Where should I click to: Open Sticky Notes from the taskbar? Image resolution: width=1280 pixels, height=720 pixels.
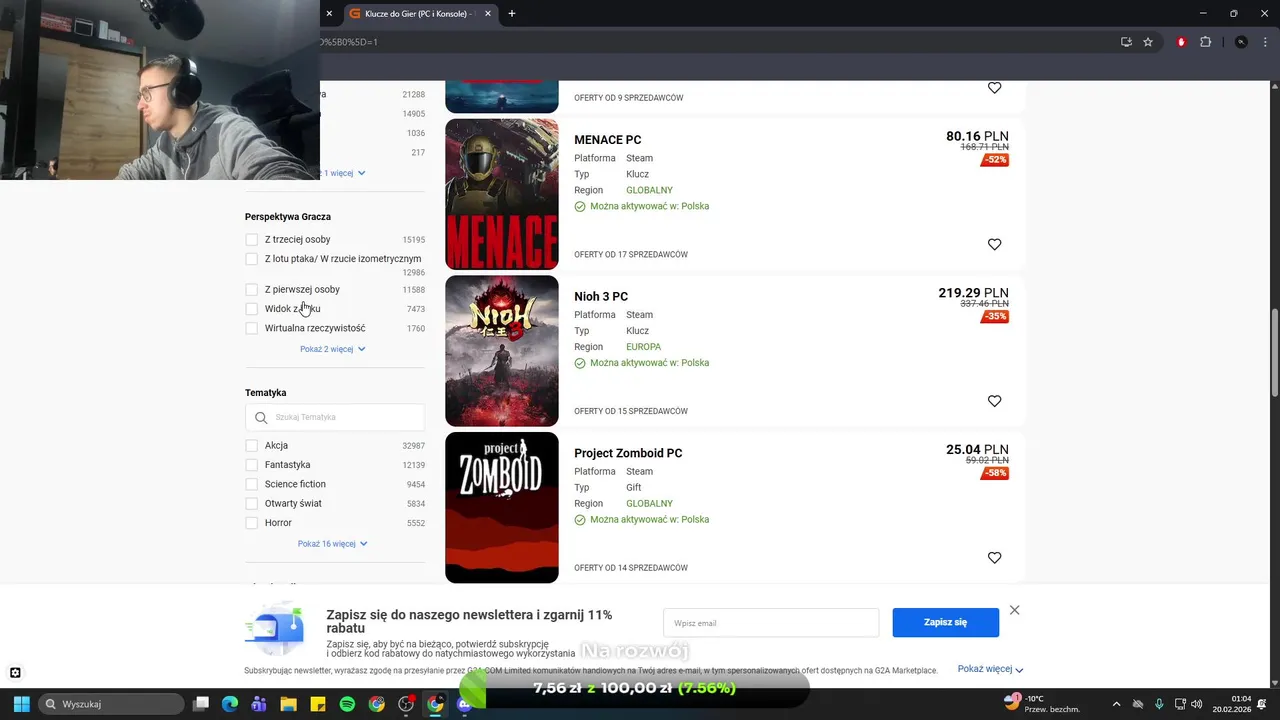point(318,704)
